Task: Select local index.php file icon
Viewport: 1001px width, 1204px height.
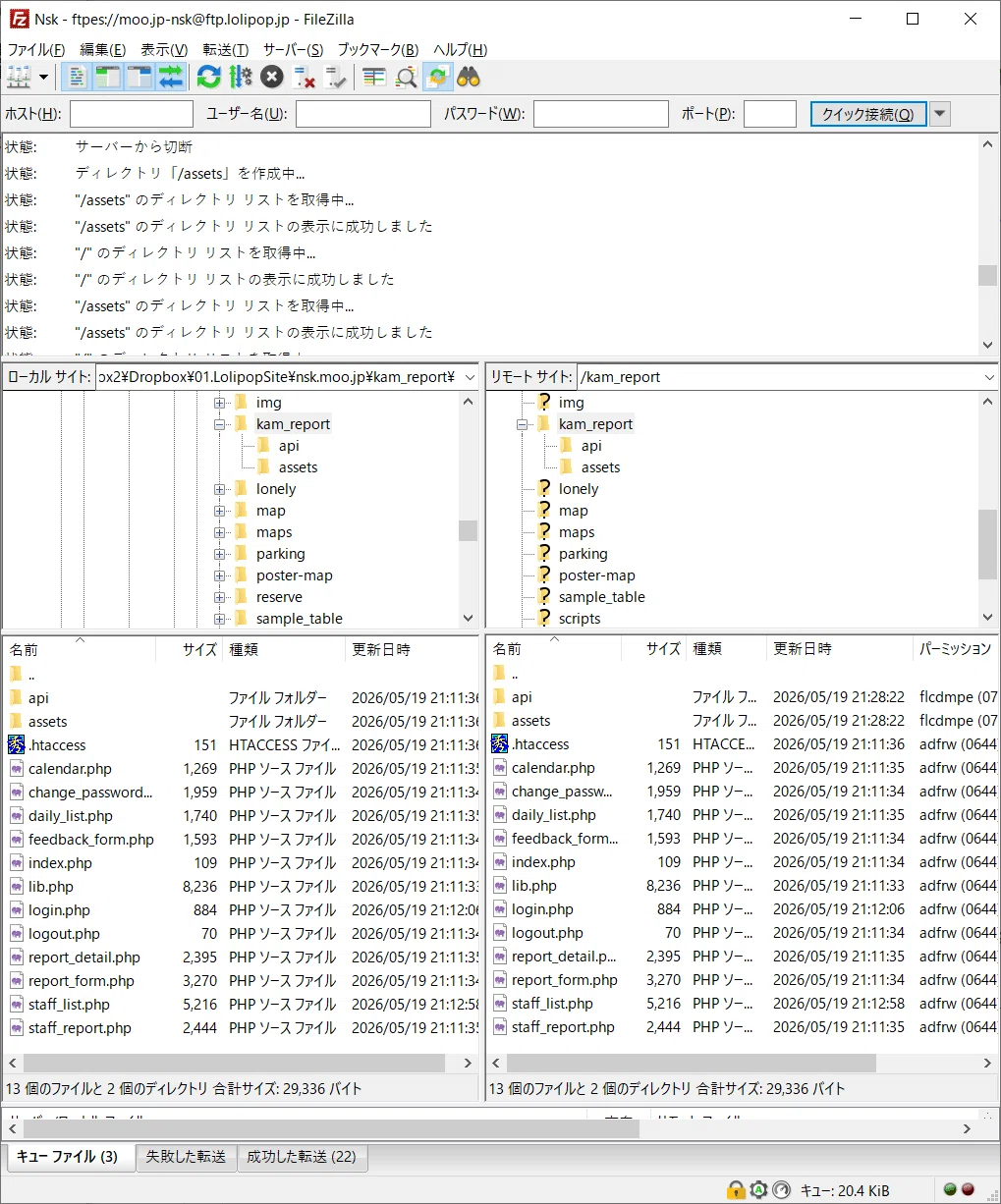Action: (x=17, y=862)
